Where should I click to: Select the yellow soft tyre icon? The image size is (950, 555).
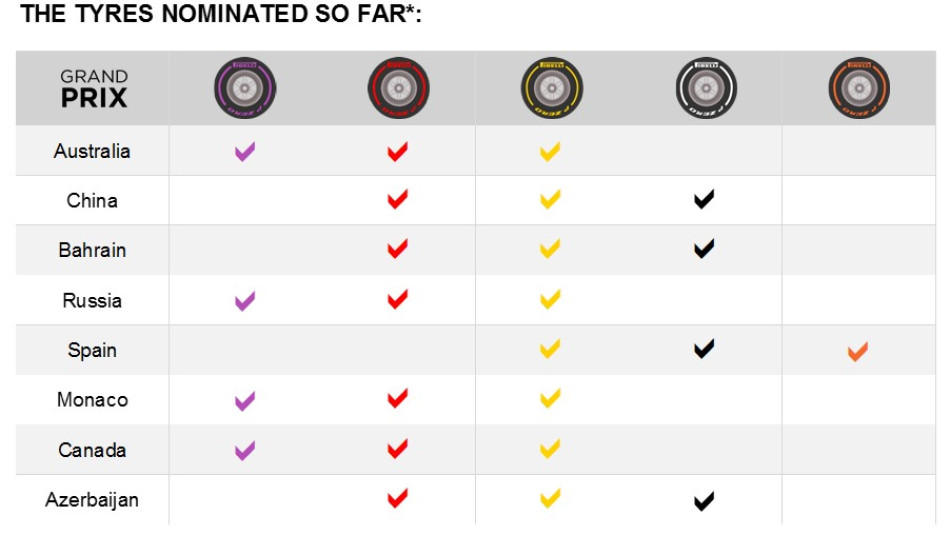click(x=551, y=88)
